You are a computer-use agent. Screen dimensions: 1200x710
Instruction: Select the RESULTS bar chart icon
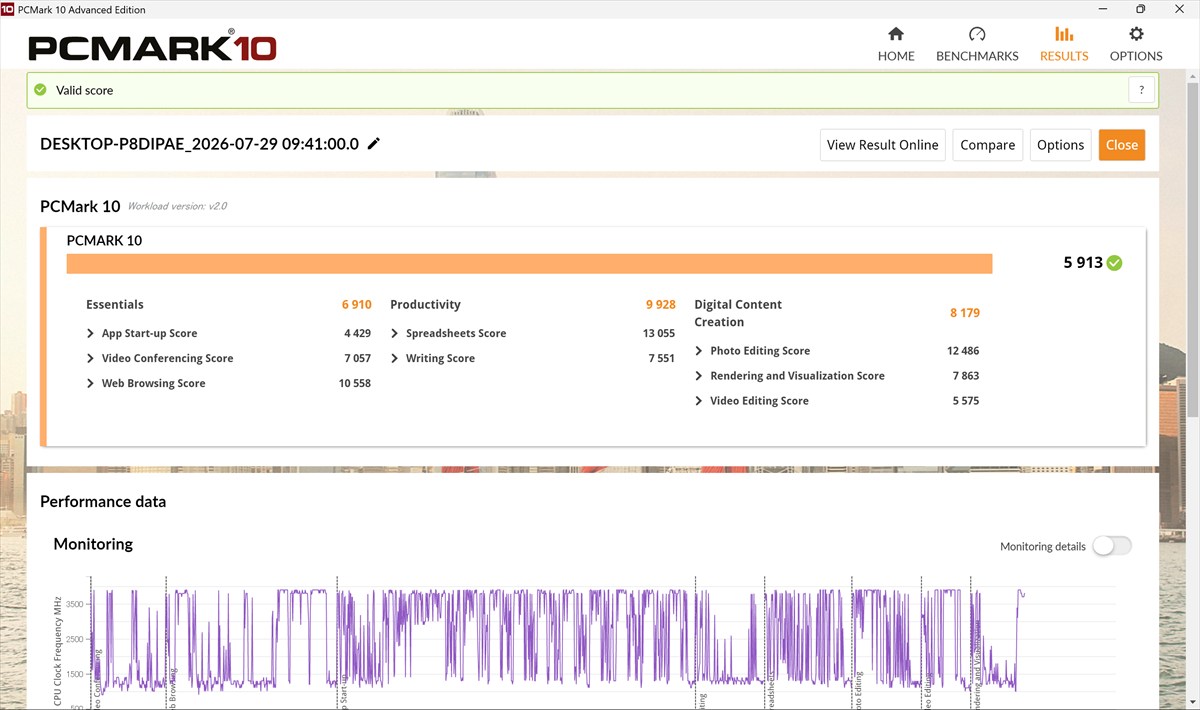point(1064,34)
